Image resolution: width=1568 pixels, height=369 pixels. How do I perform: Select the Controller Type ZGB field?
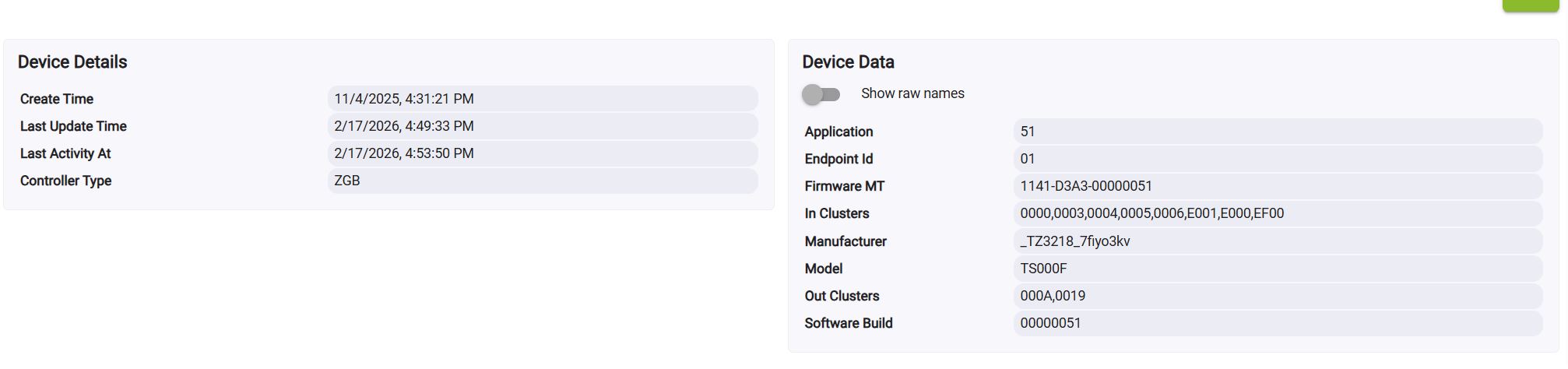542,181
